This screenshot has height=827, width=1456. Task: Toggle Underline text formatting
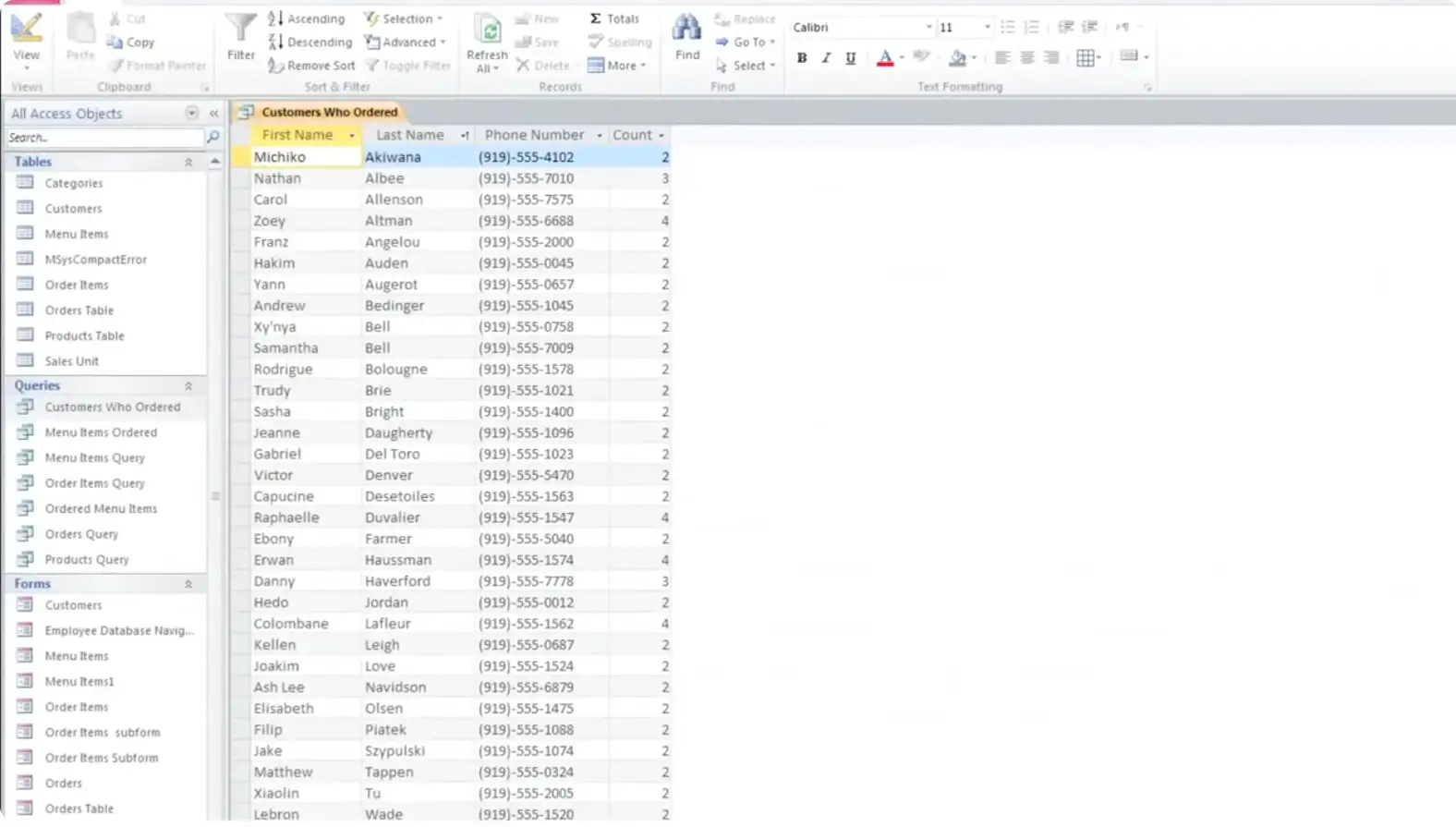850,58
